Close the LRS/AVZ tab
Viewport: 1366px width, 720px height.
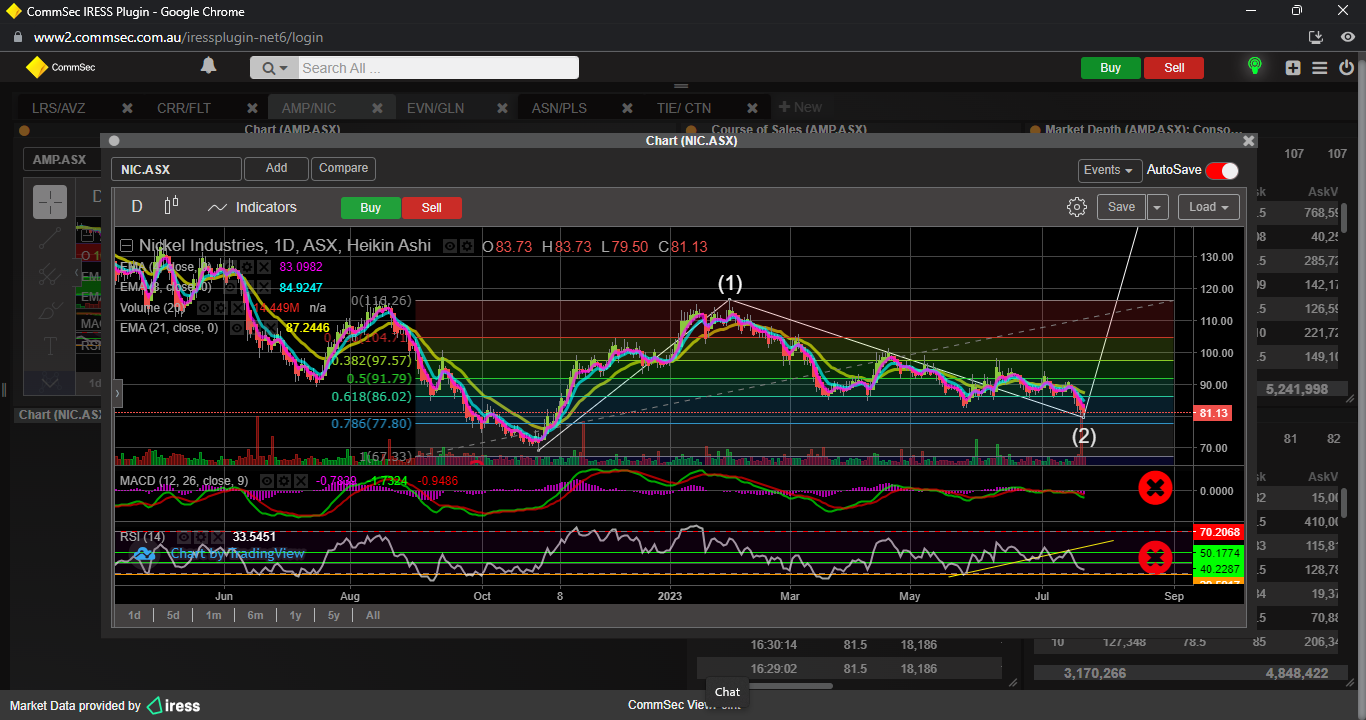pyautogui.click(x=127, y=108)
